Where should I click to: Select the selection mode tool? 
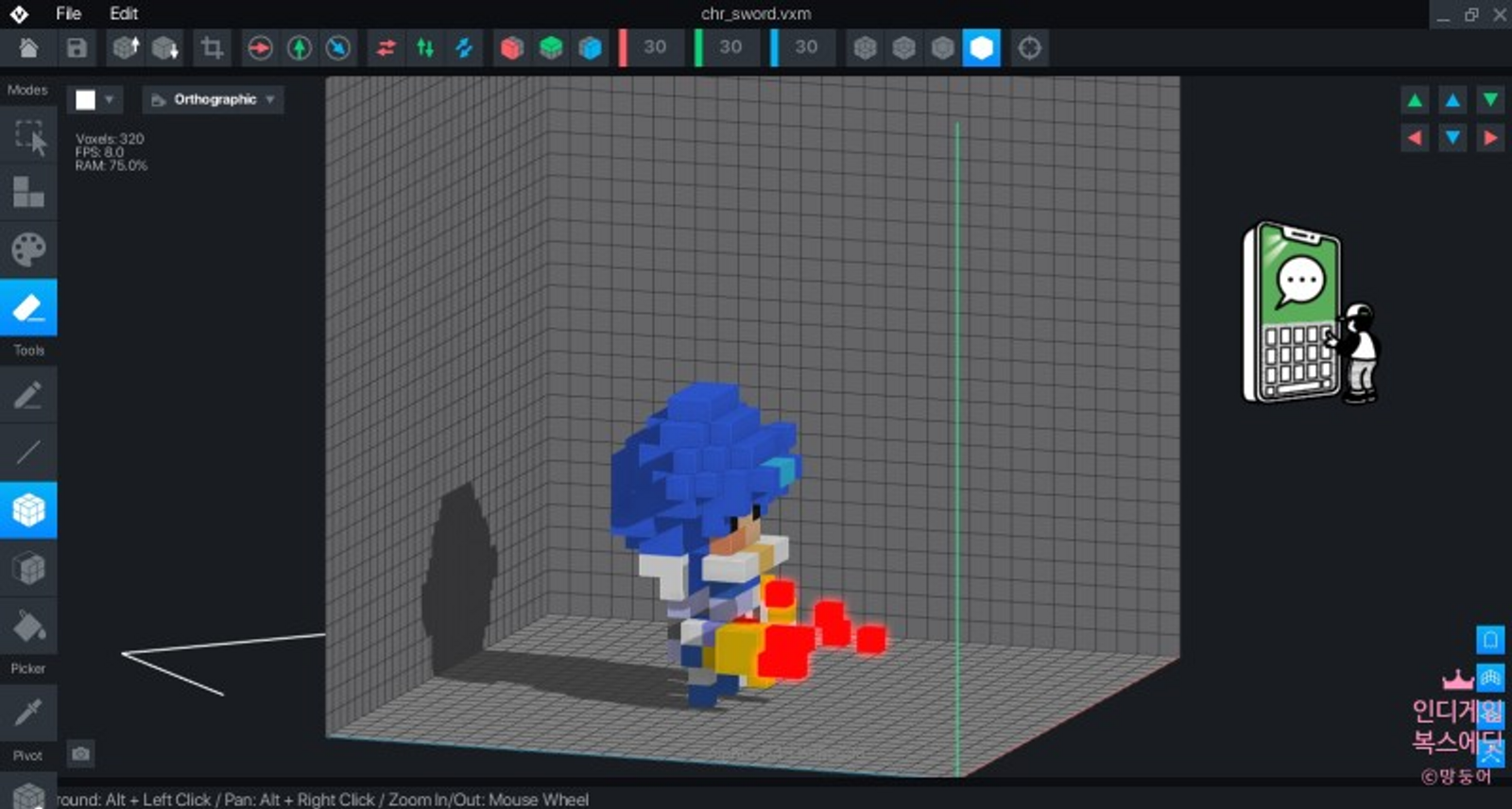[29, 138]
